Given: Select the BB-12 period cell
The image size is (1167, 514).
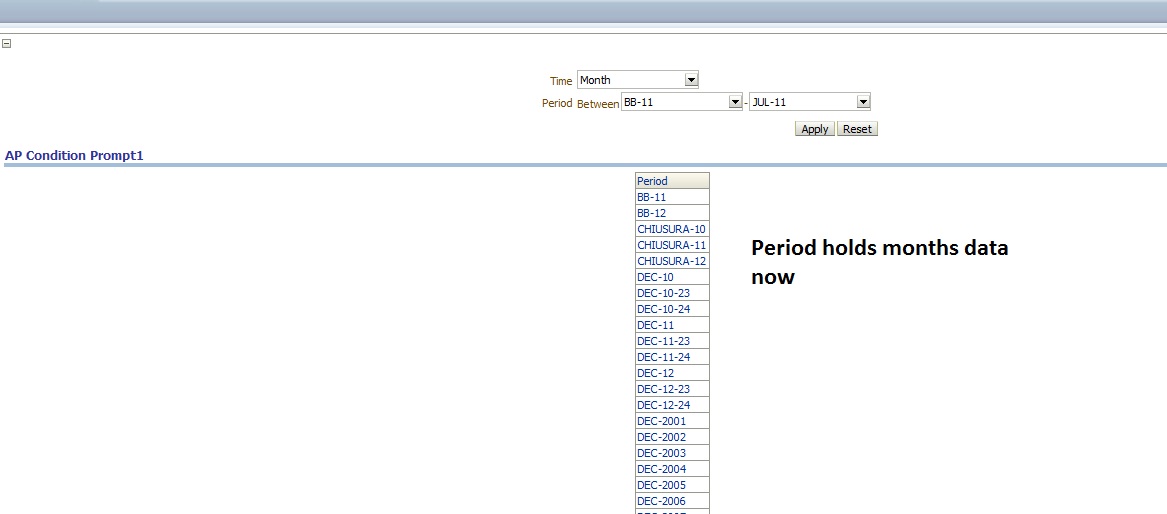Looking at the screenshot, I should 672,213.
